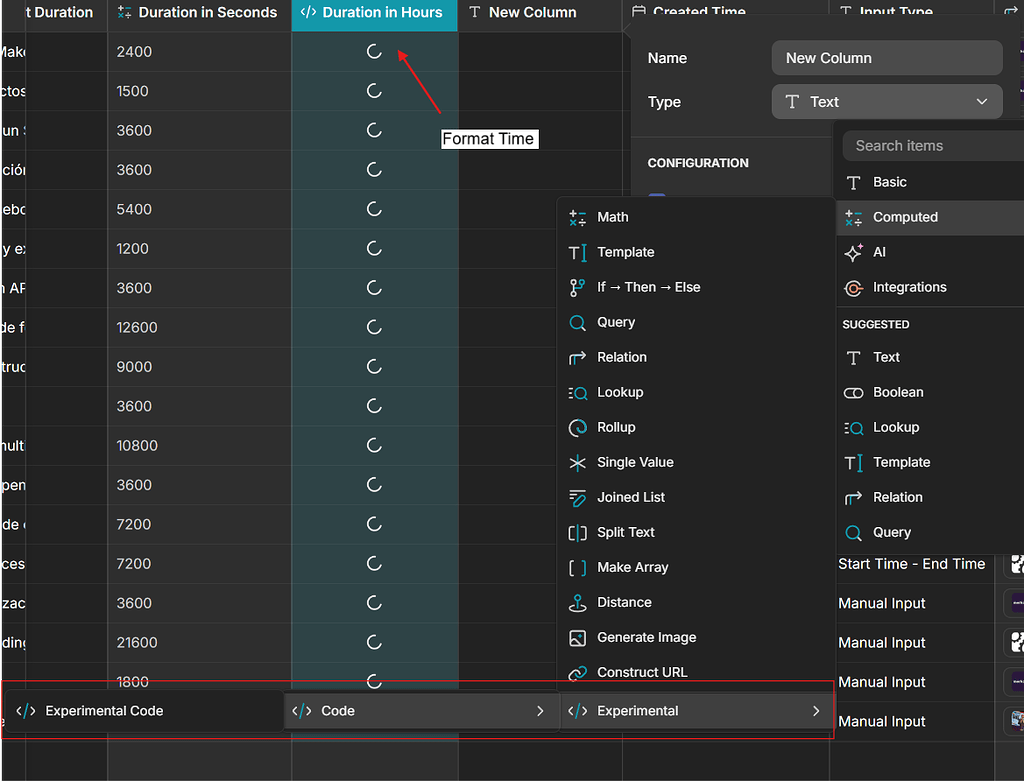Select Boolean from suggested types
Viewport: 1024px width, 781px height.
coord(898,392)
